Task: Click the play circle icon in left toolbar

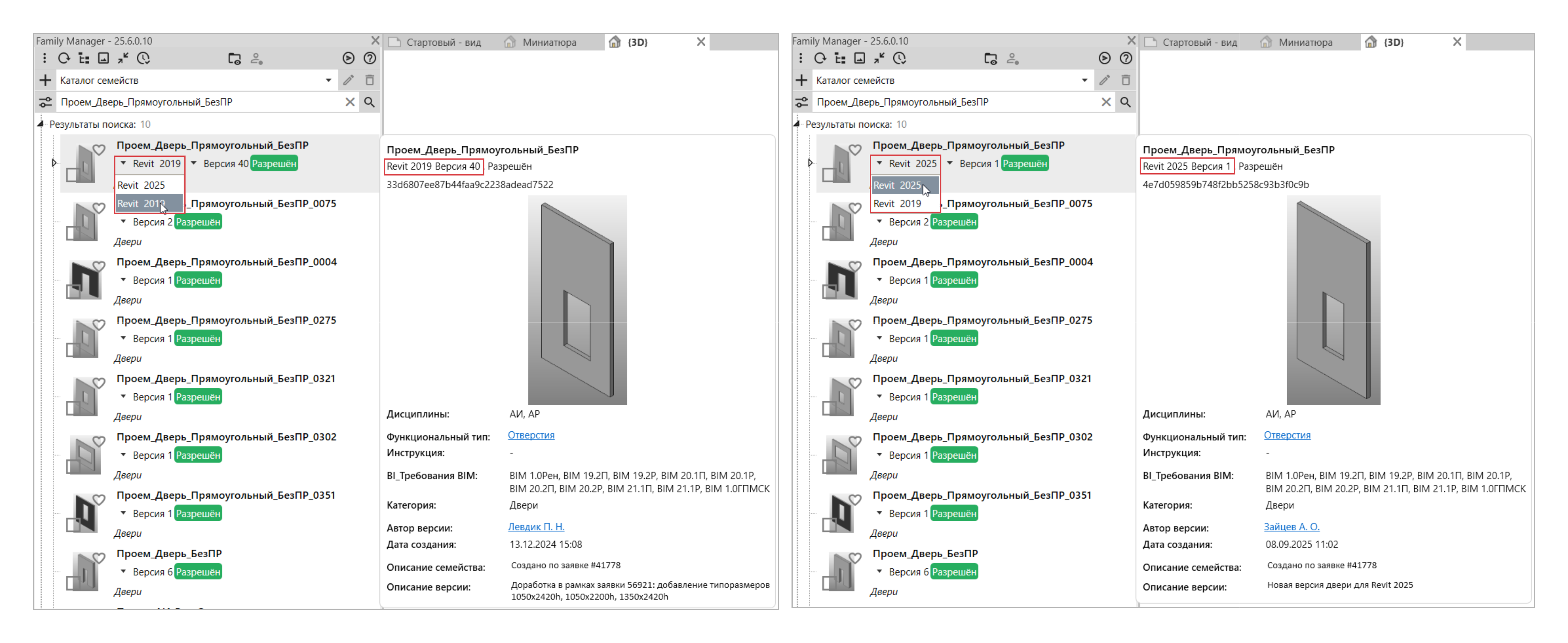Action: 348,58
